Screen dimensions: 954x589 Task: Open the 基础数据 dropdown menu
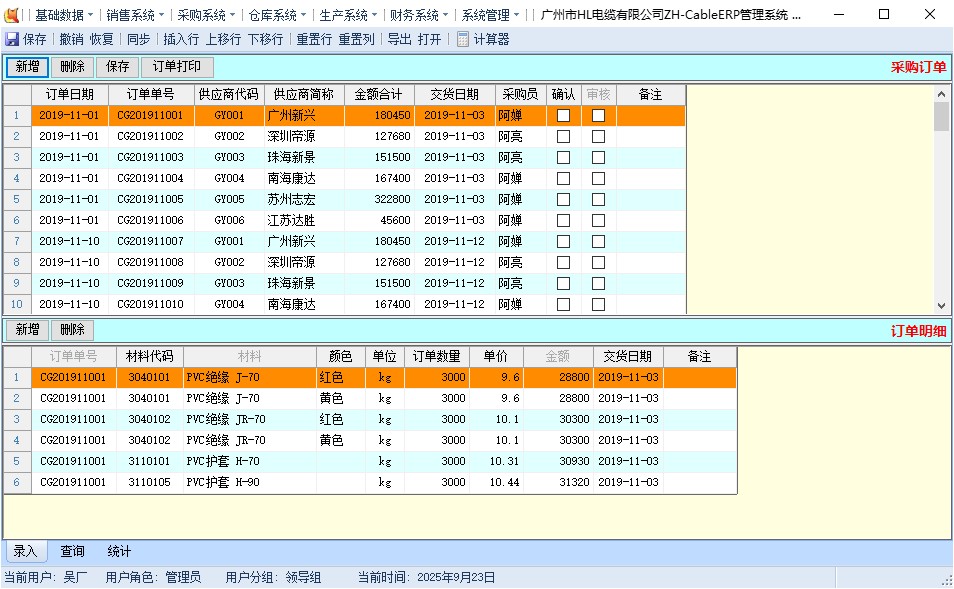pos(64,15)
